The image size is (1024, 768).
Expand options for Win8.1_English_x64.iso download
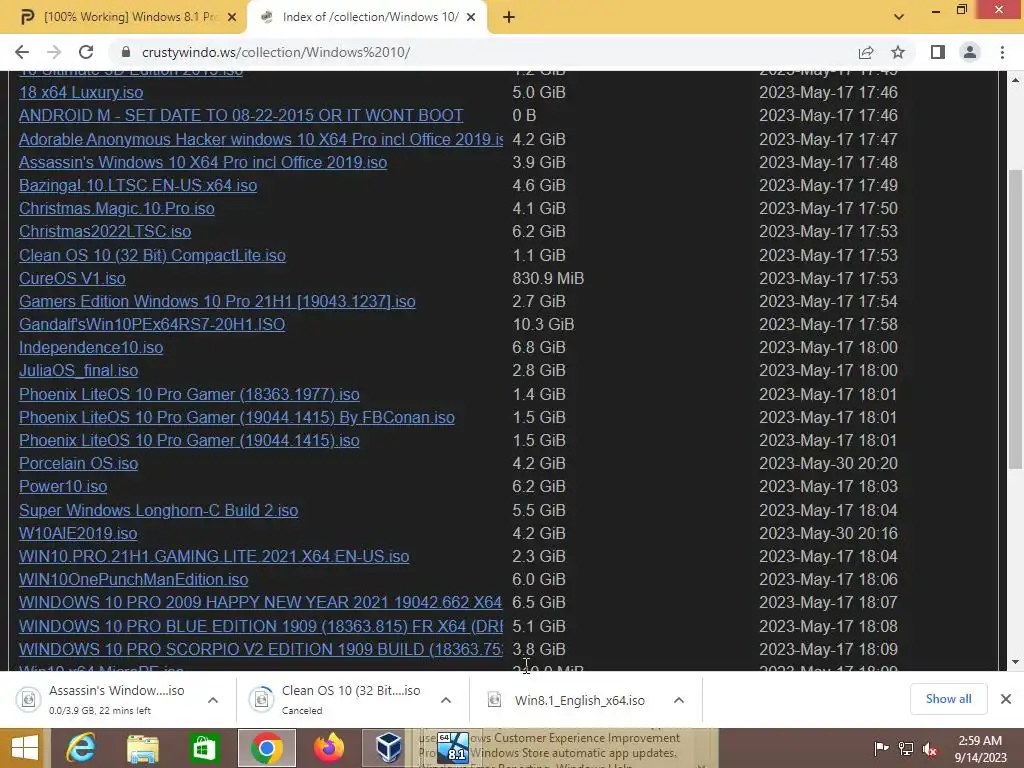point(679,700)
